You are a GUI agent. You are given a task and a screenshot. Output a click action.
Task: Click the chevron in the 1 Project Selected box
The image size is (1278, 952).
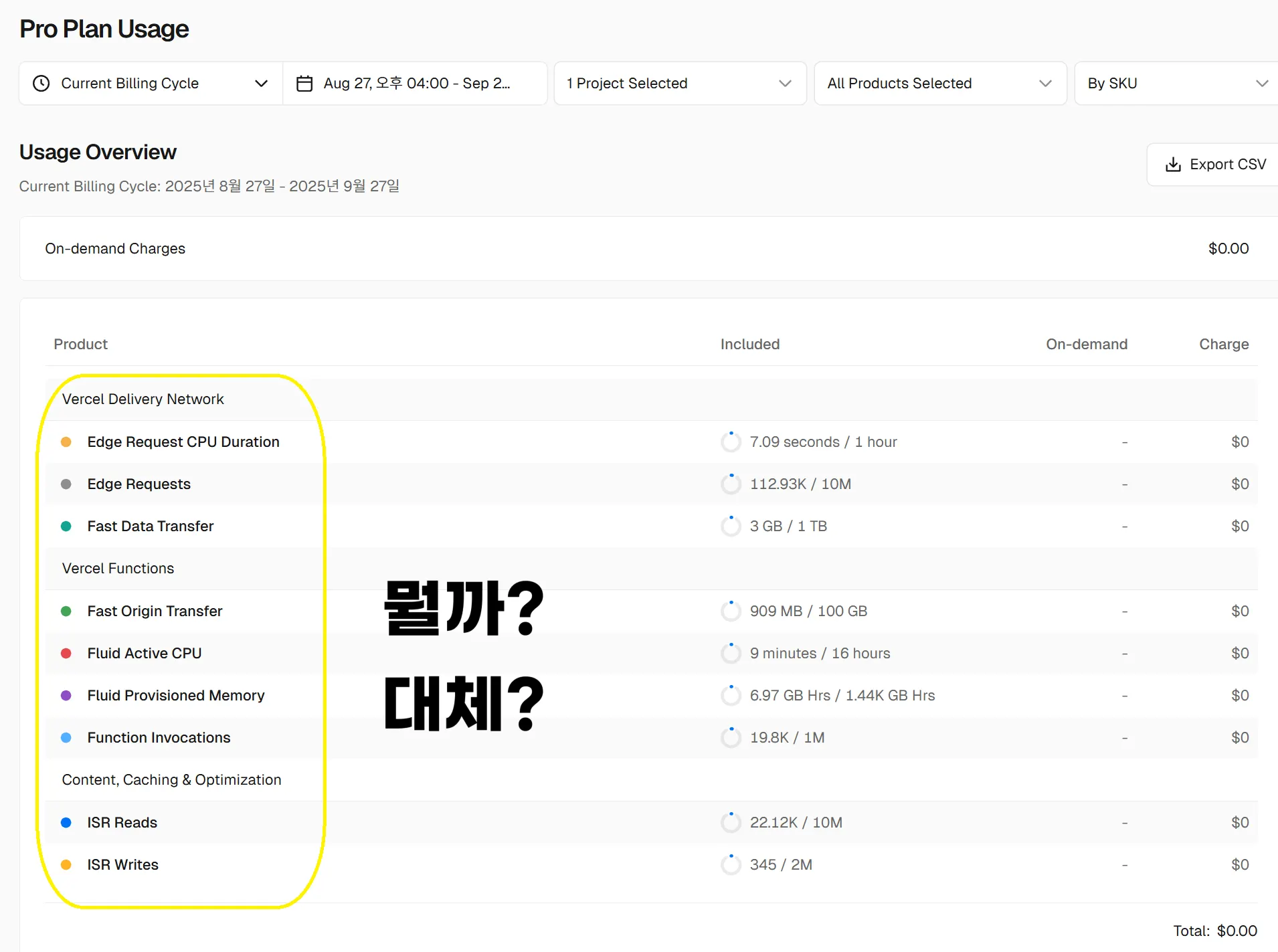[785, 84]
